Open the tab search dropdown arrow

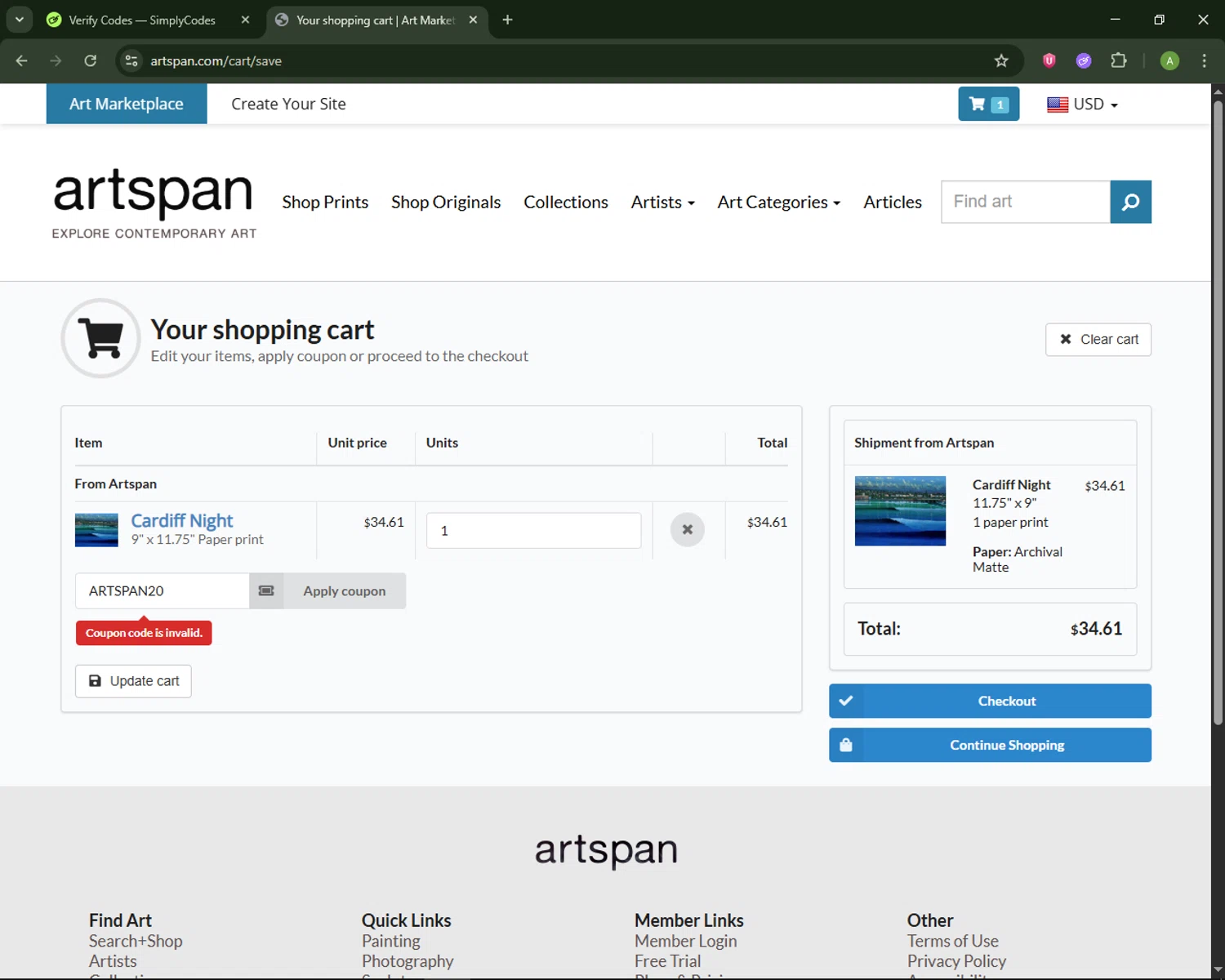tap(19, 20)
